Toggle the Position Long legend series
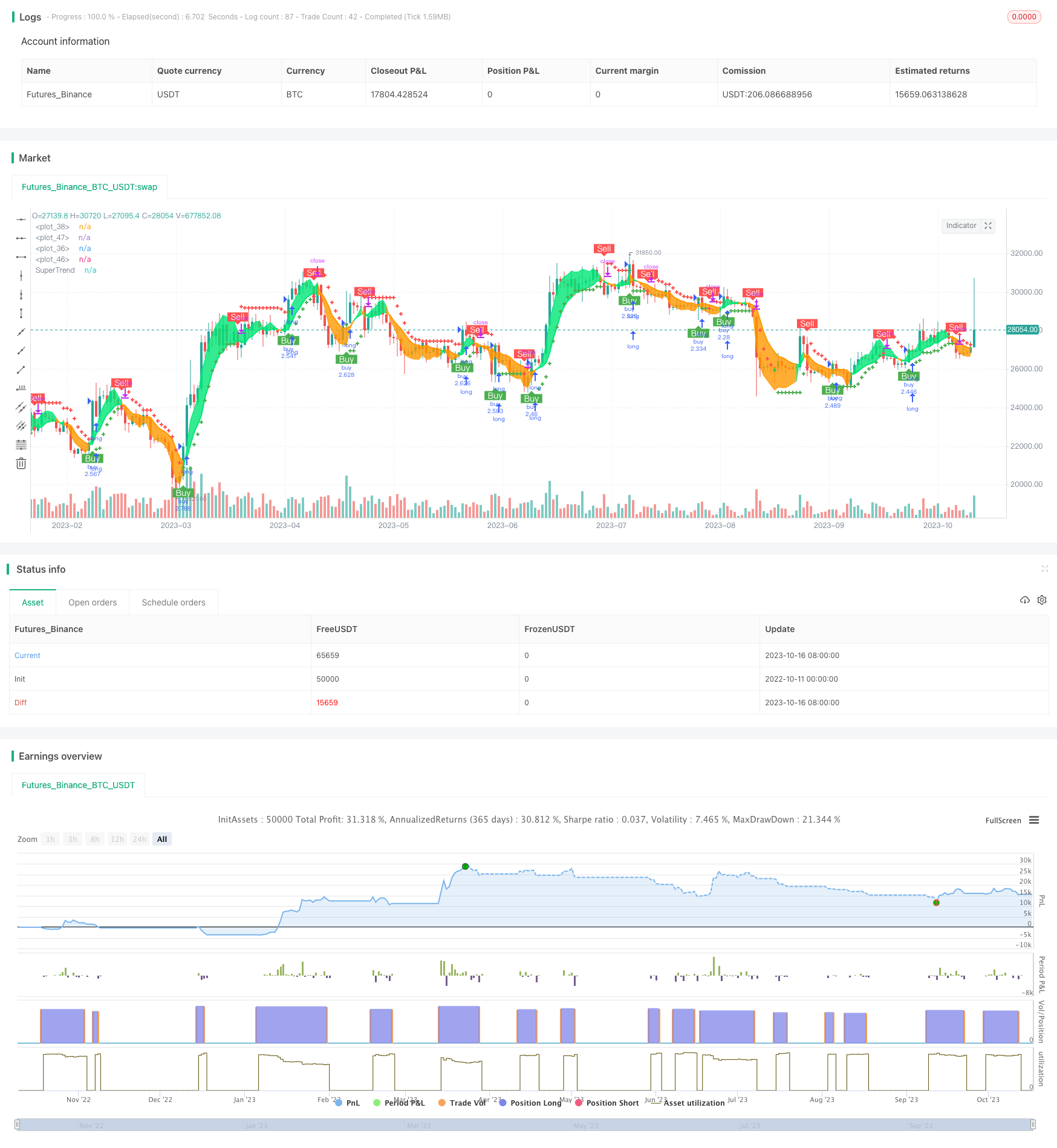The height and width of the screenshot is (1148, 1057). coord(530,1103)
